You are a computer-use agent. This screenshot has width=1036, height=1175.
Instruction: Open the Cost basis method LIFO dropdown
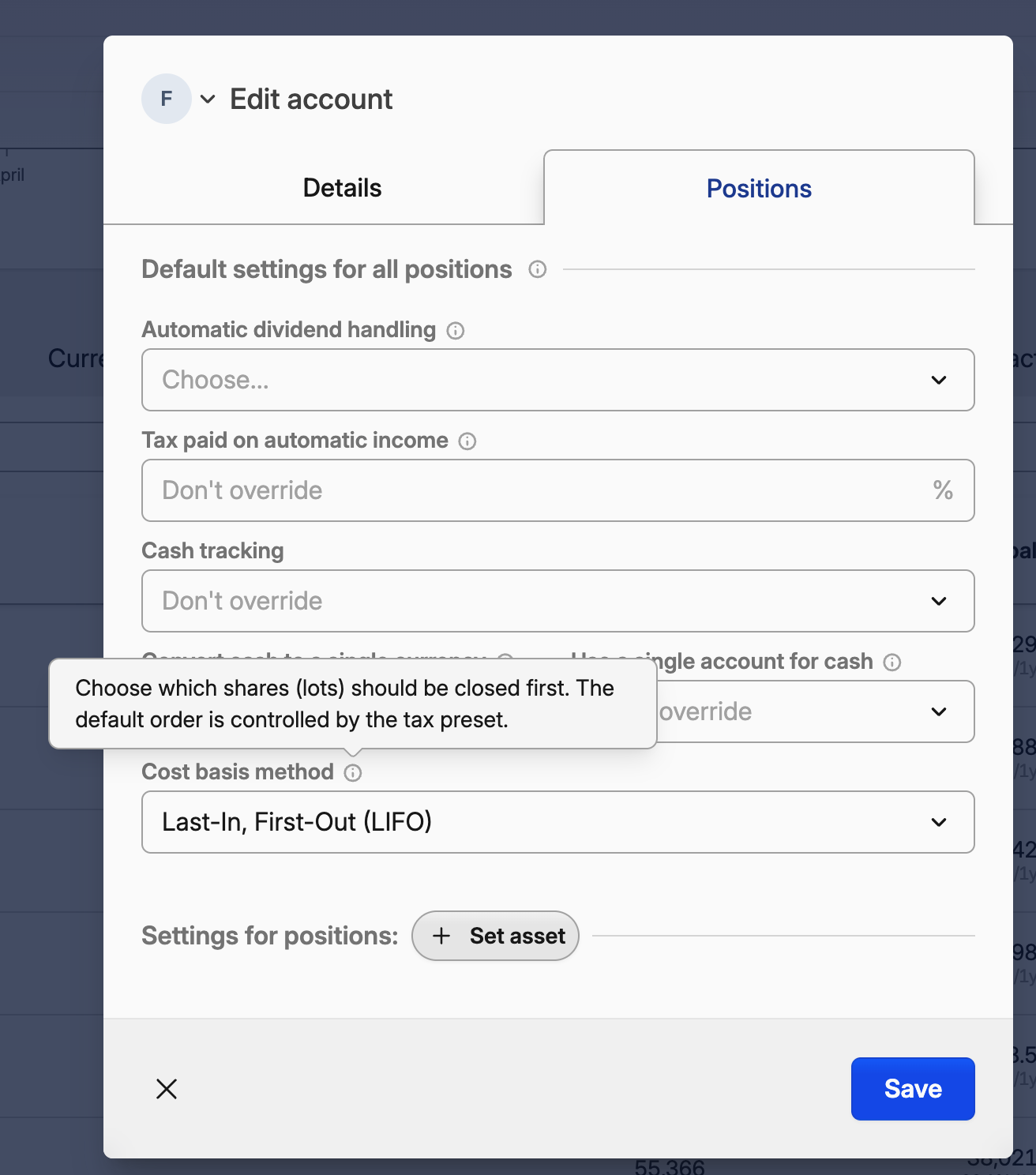pyautogui.click(x=557, y=822)
